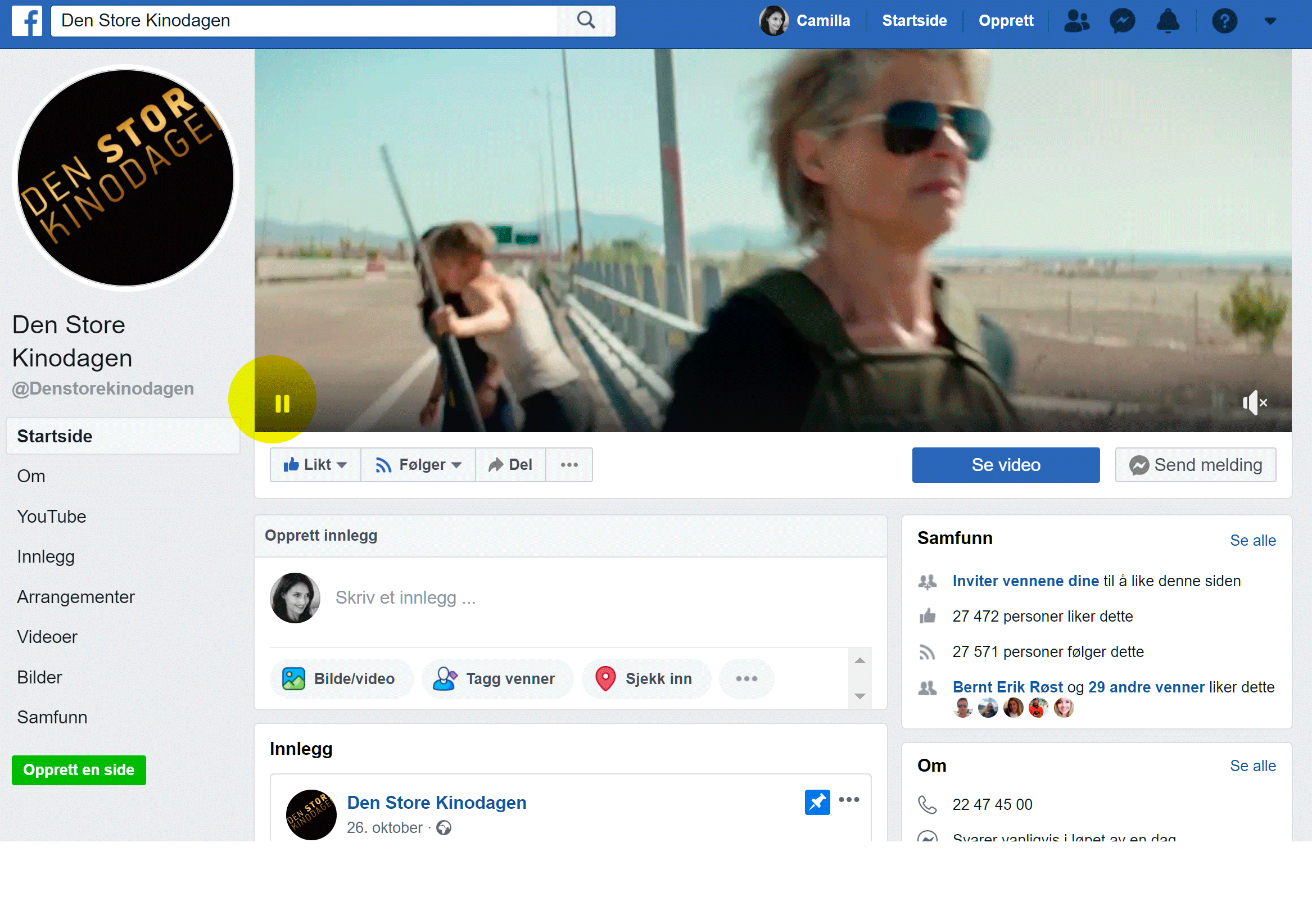
Task: Open the page's round profile picture
Action: (125, 178)
